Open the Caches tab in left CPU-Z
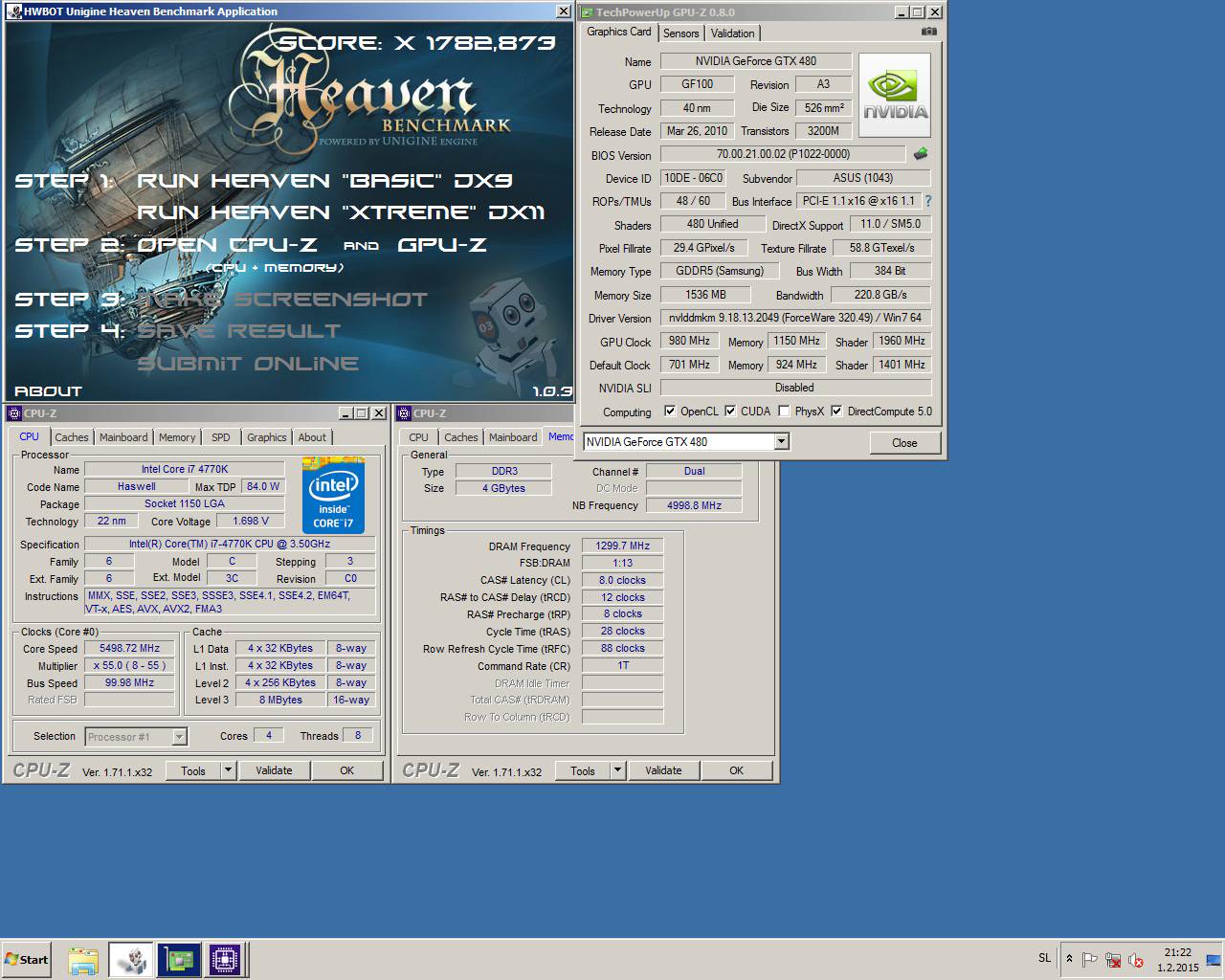Image resolution: width=1225 pixels, height=980 pixels. click(x=71, y=437)
